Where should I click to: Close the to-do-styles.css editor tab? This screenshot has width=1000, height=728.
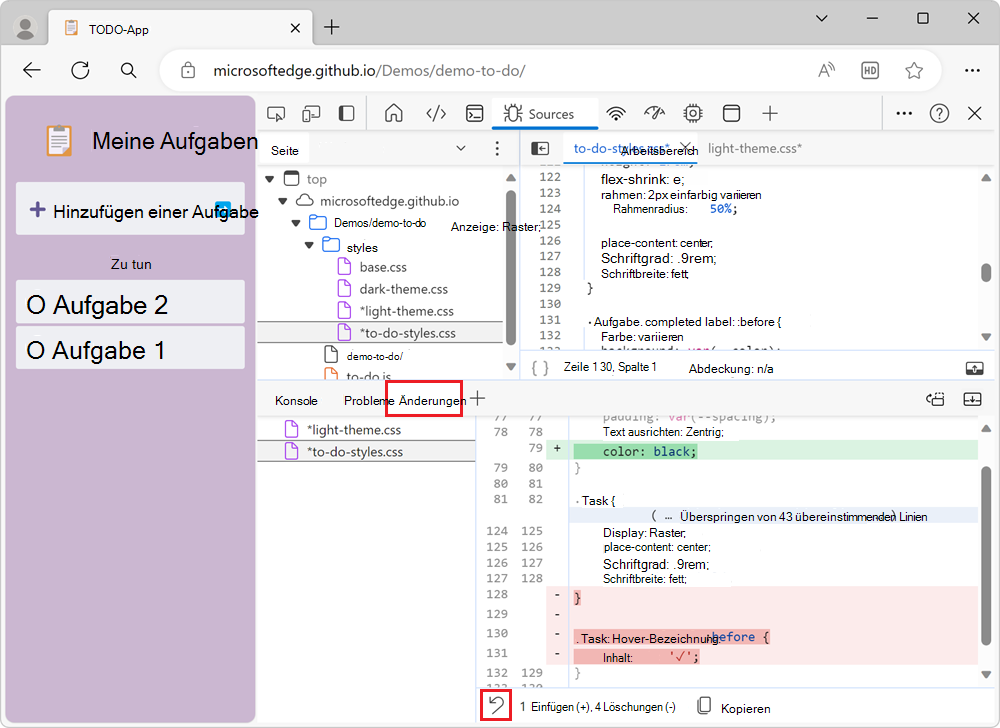686,148
